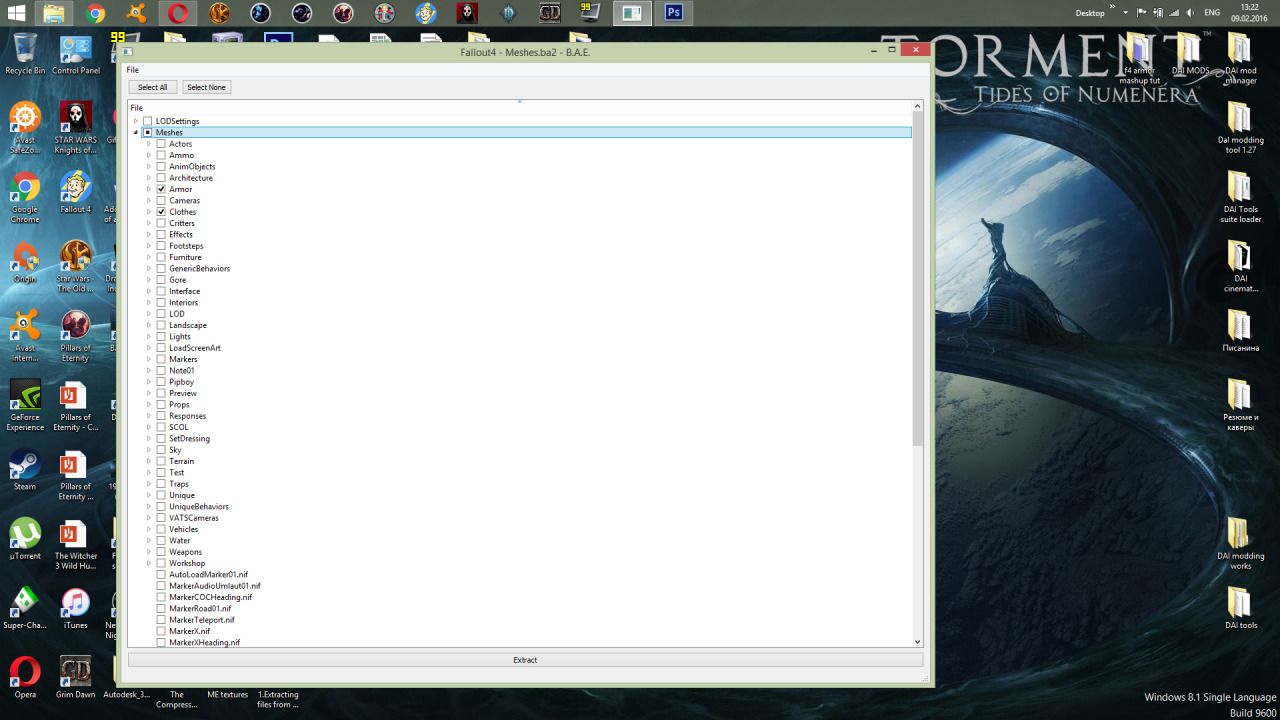Screen dimensions: 1280x720
Task: Click the Select None button
Action: point(206,87)
